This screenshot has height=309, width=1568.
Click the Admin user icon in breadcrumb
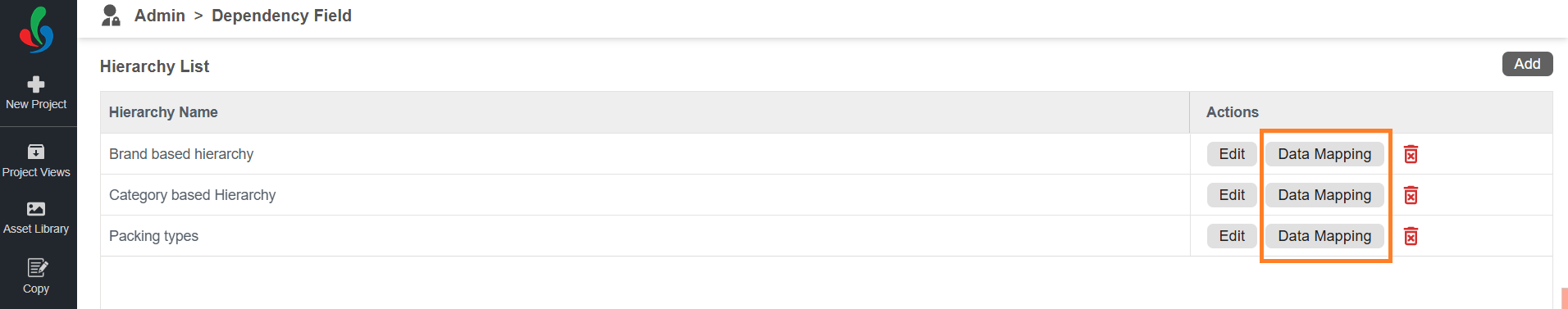pyautogui.click(x=112, y=16)
